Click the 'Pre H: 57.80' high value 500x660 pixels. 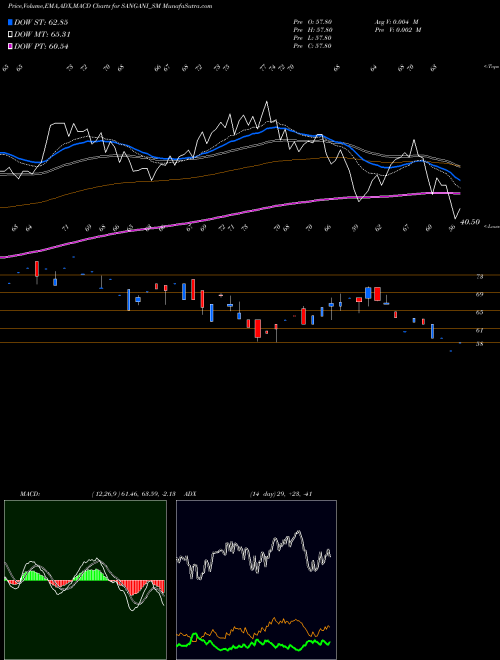(313, 30)
